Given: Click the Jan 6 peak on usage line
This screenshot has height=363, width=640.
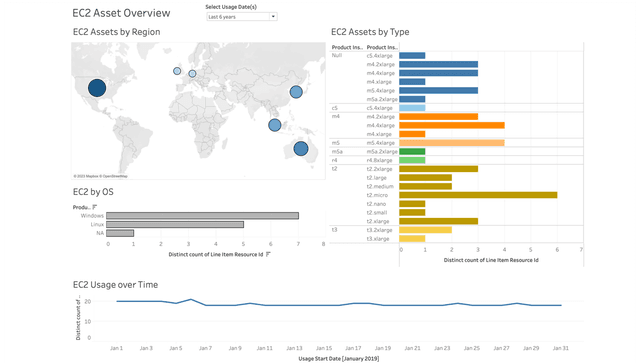Looking at the screenshot, I should tap(191, 299).
